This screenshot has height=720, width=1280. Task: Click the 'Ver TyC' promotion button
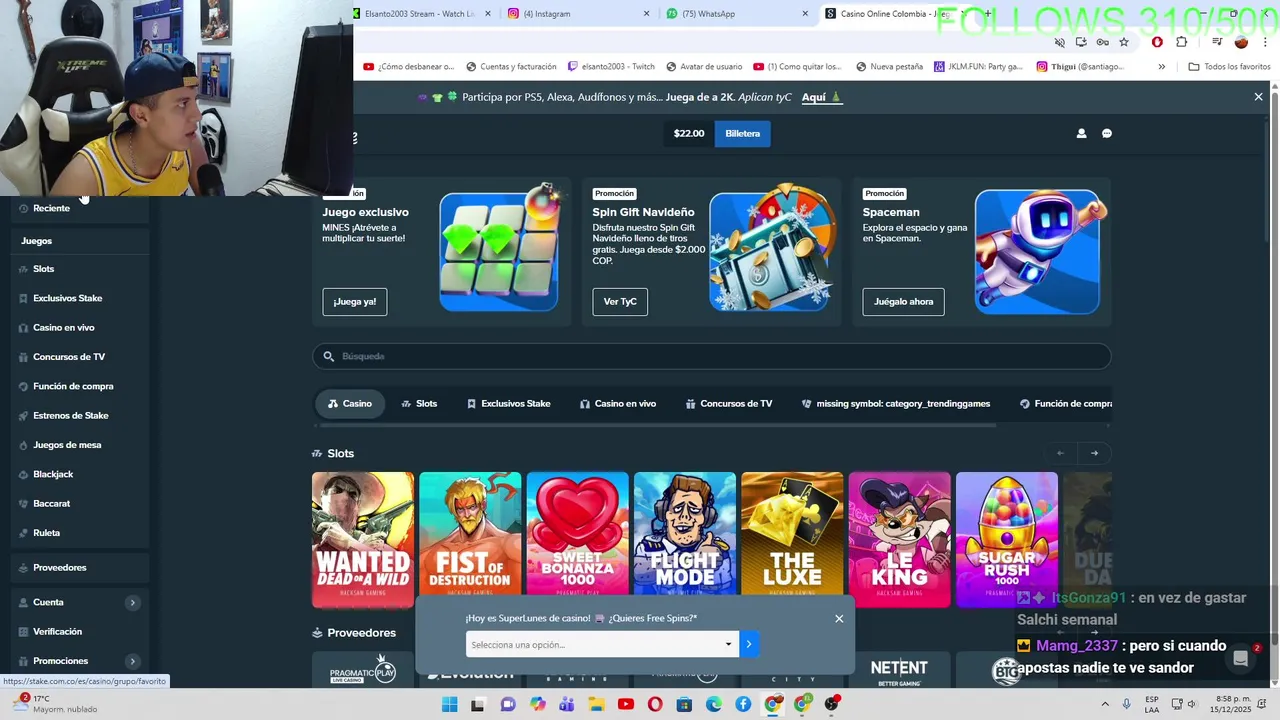click(620, 302)
